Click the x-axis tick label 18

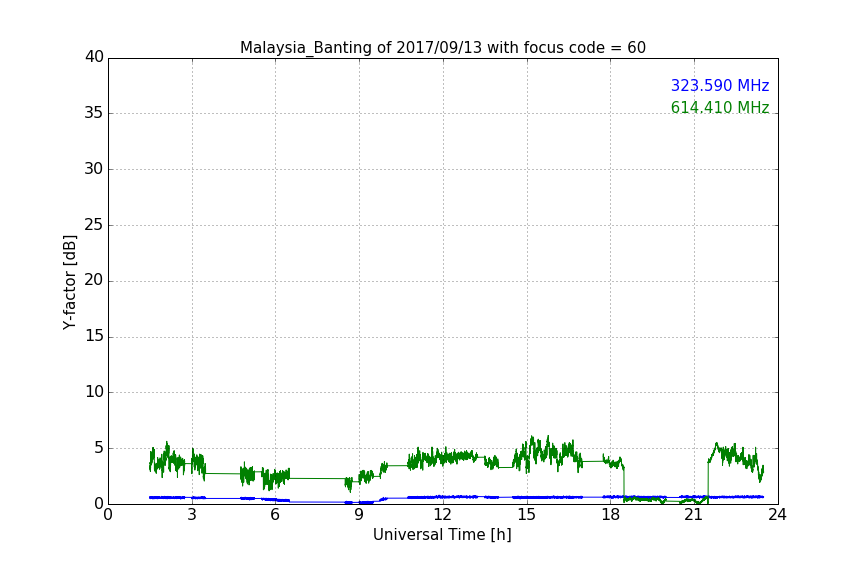pos(610,515)
